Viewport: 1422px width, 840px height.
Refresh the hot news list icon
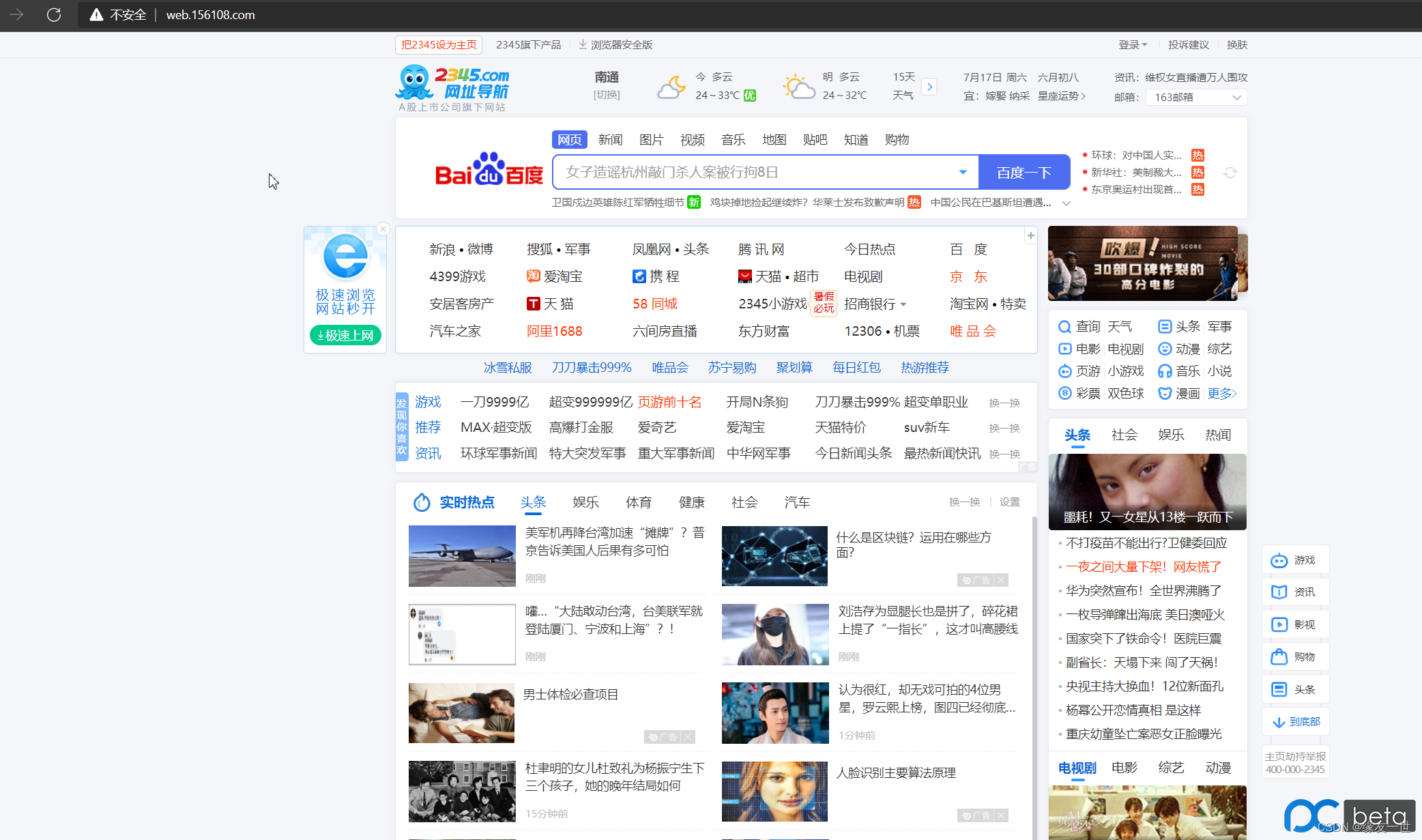click(x=1230, y=173)
